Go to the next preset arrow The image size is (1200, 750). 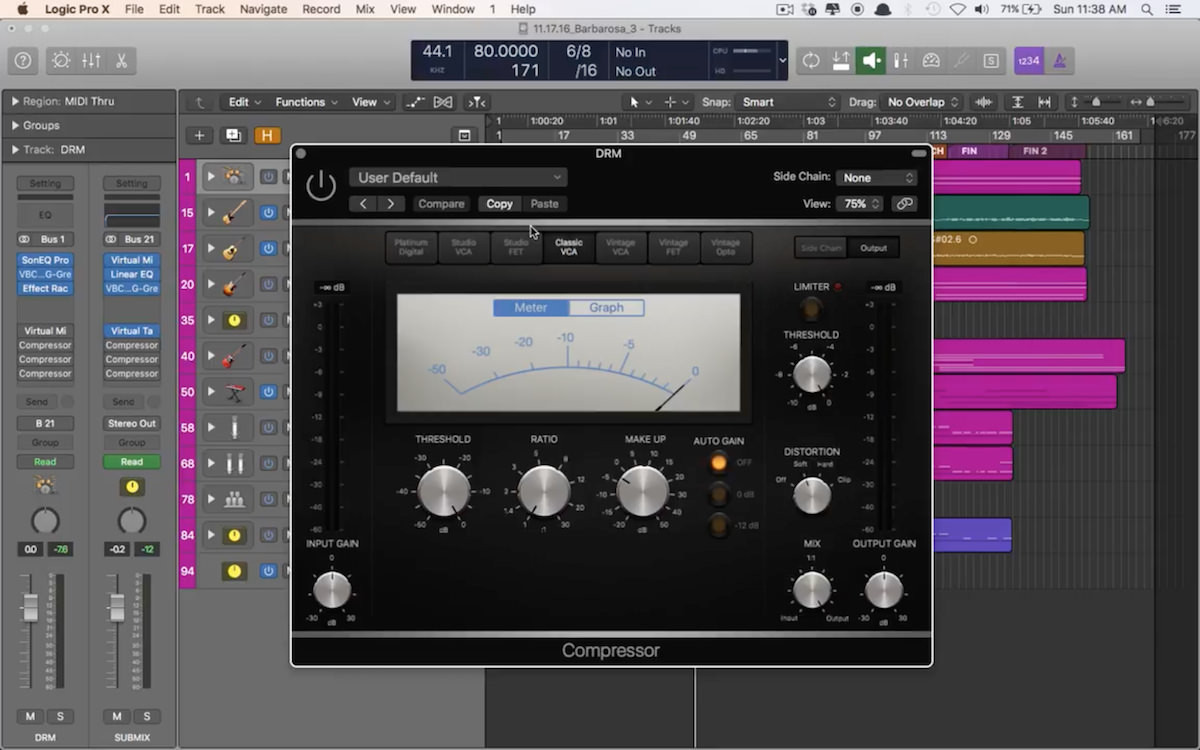pos(391,204)
